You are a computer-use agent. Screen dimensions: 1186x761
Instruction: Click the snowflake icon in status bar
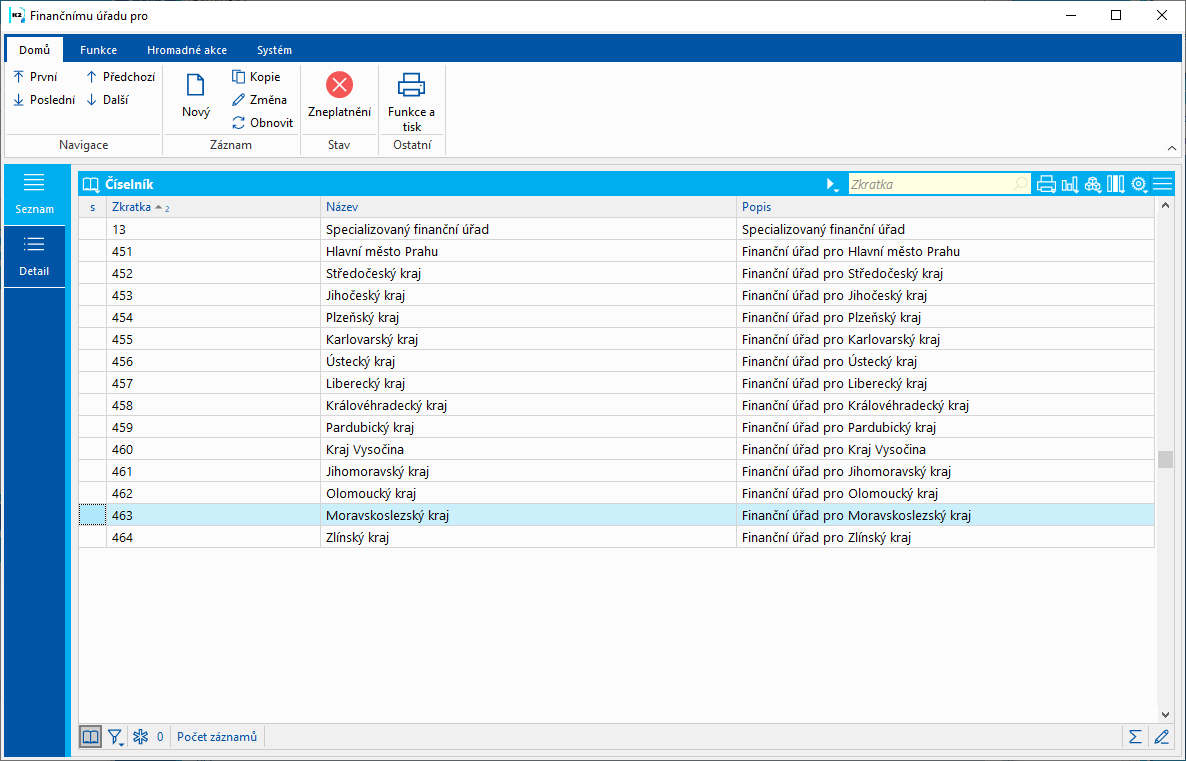(x=141, y=737)
